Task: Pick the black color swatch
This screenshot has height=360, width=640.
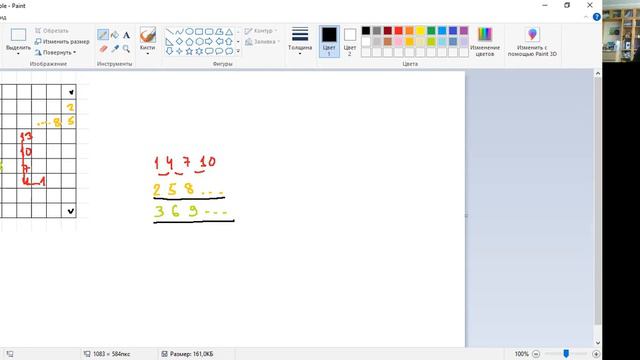Action: coord(366,31)
